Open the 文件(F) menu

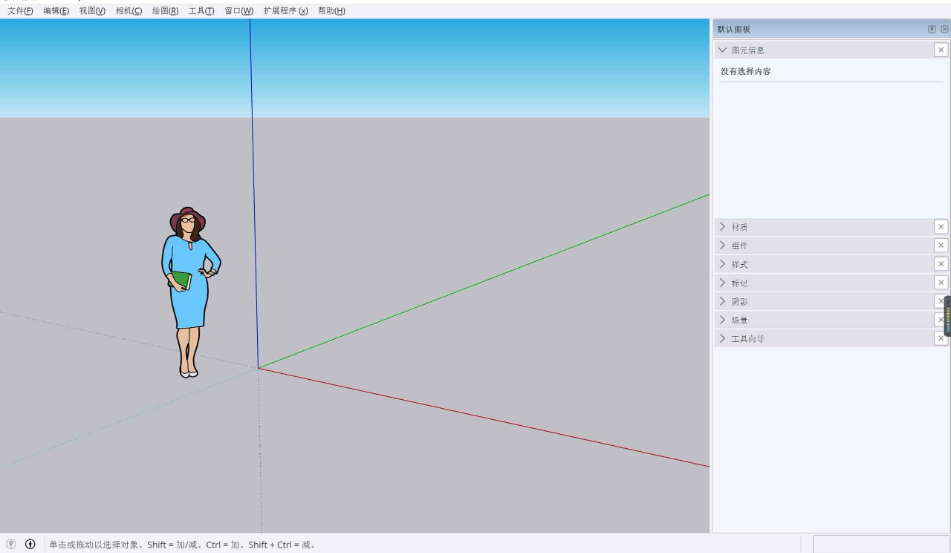coord(20,11)
